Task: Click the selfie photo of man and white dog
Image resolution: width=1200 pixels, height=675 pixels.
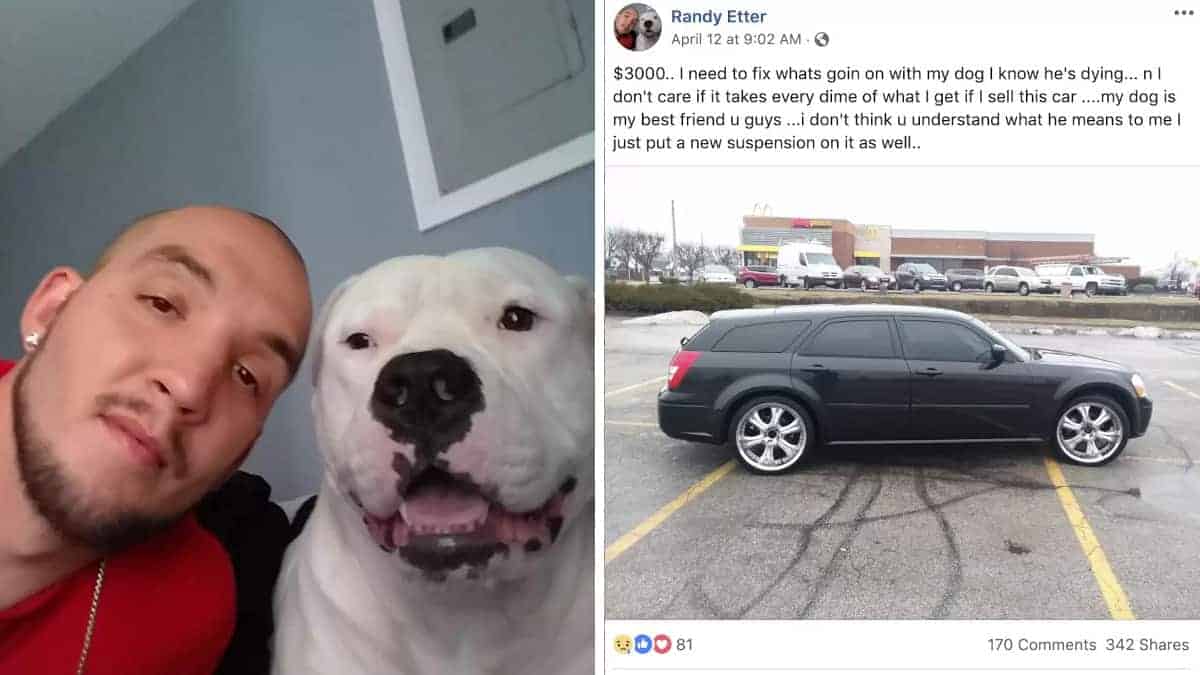Action: (297, 337)
